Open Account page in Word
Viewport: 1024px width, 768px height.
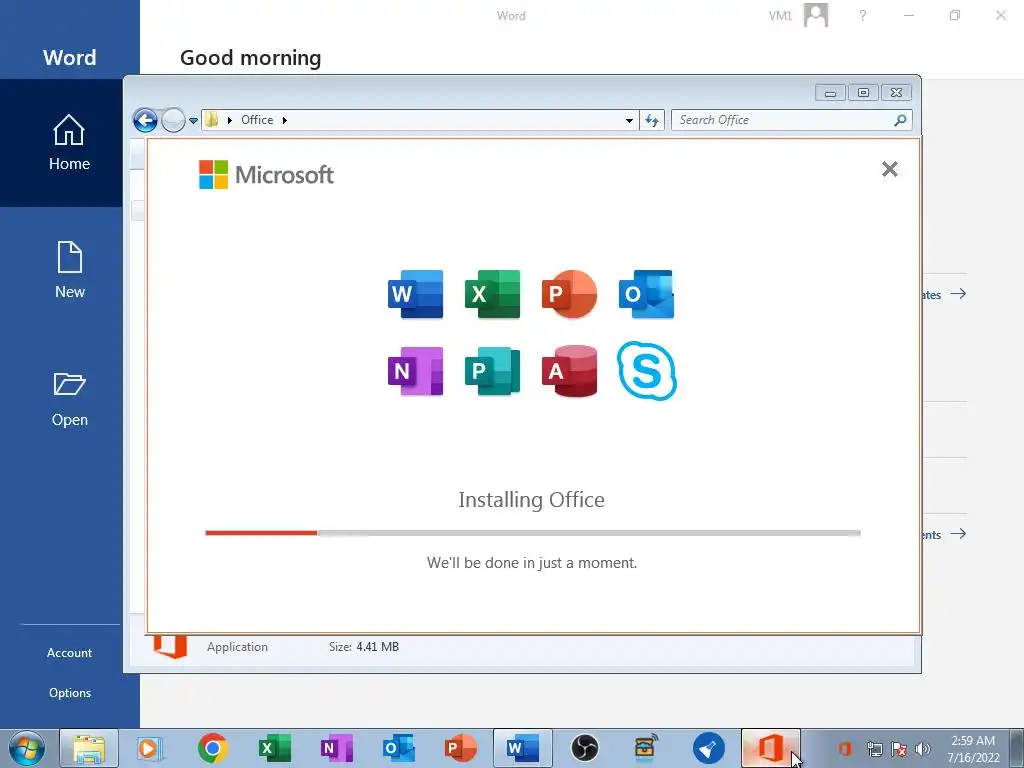tap(69, 652)
